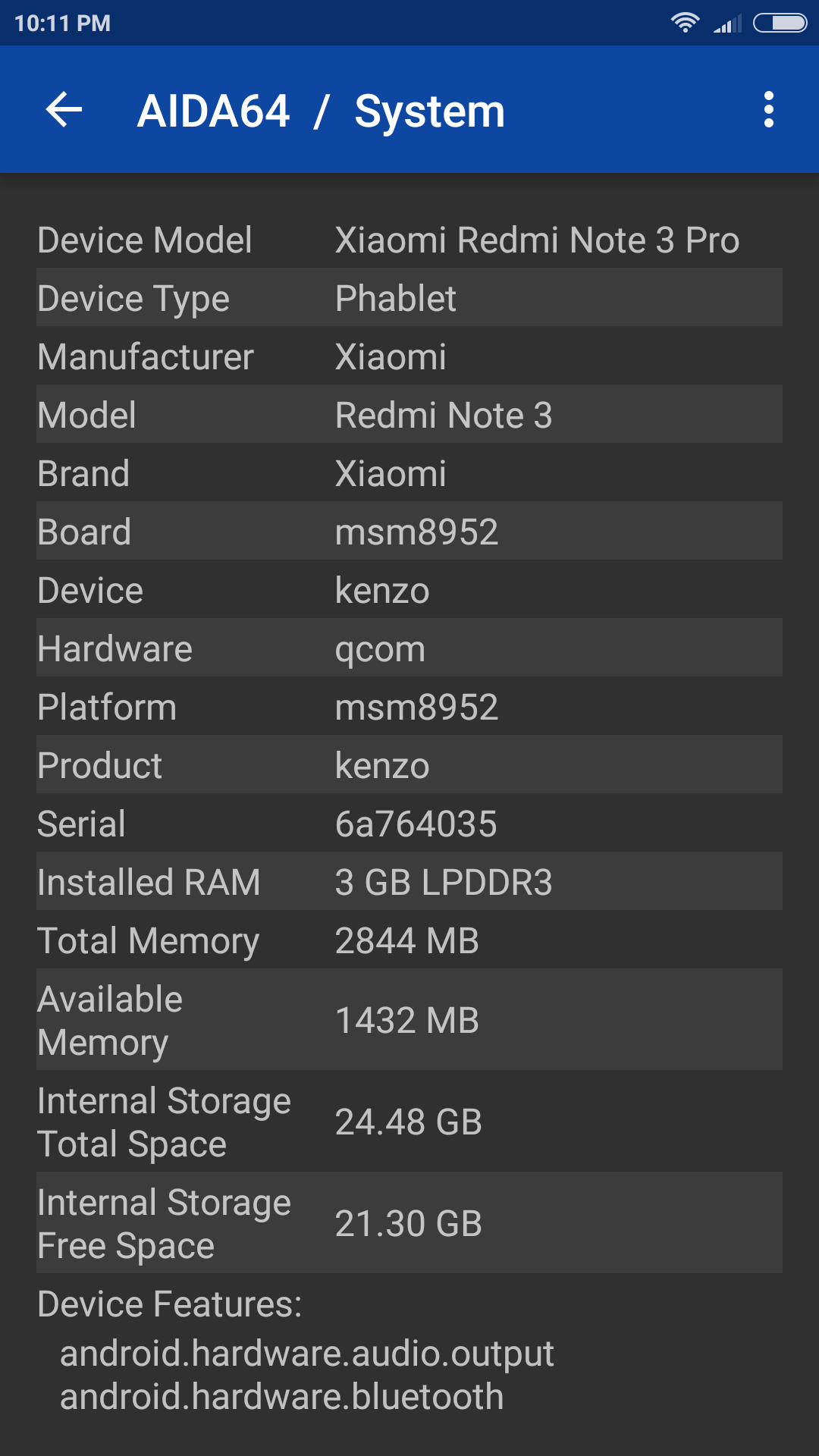Tap the Board msm8952 row
The width and height of the screenshot is (819, 1456).
pos(409,532)
